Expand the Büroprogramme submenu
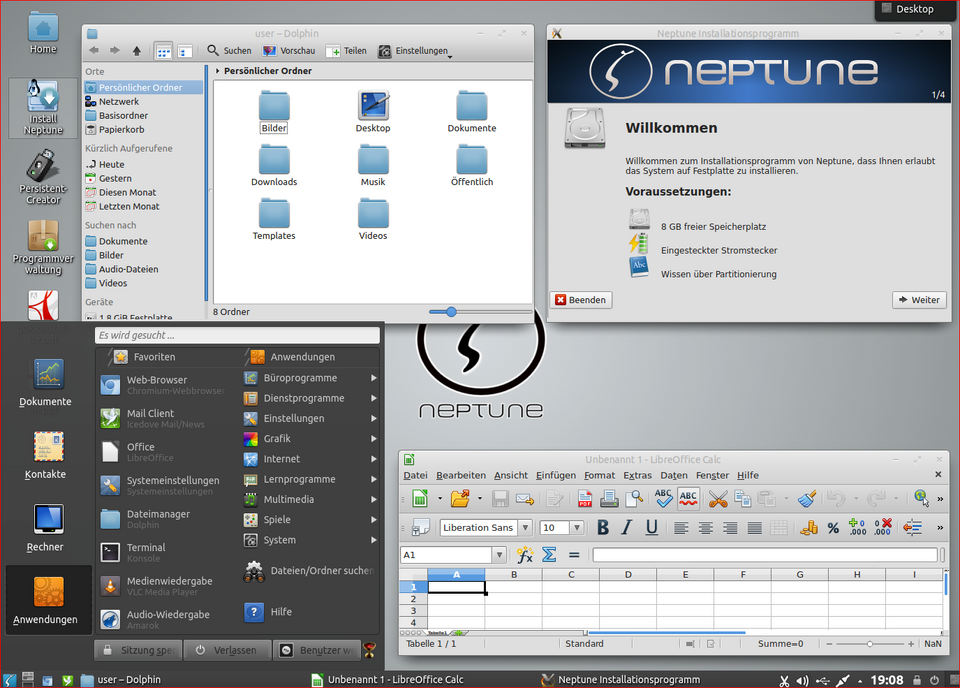960x688 pixels. coord(300,377)
